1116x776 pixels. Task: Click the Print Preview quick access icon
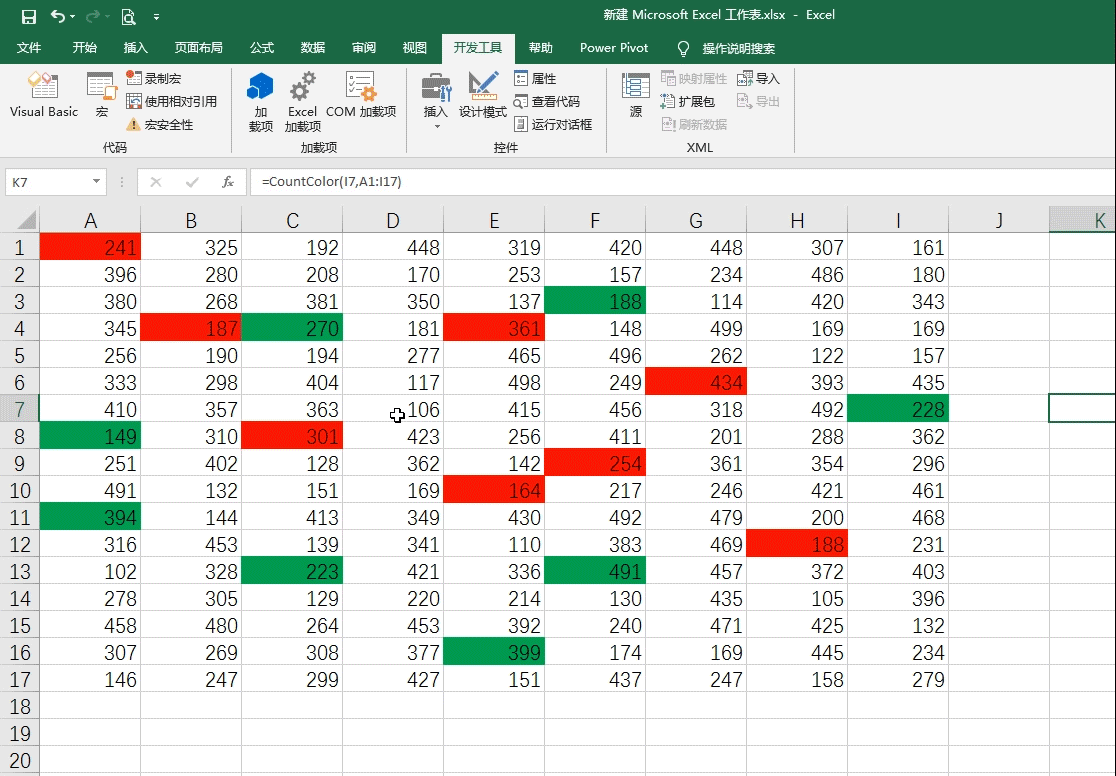128,16
